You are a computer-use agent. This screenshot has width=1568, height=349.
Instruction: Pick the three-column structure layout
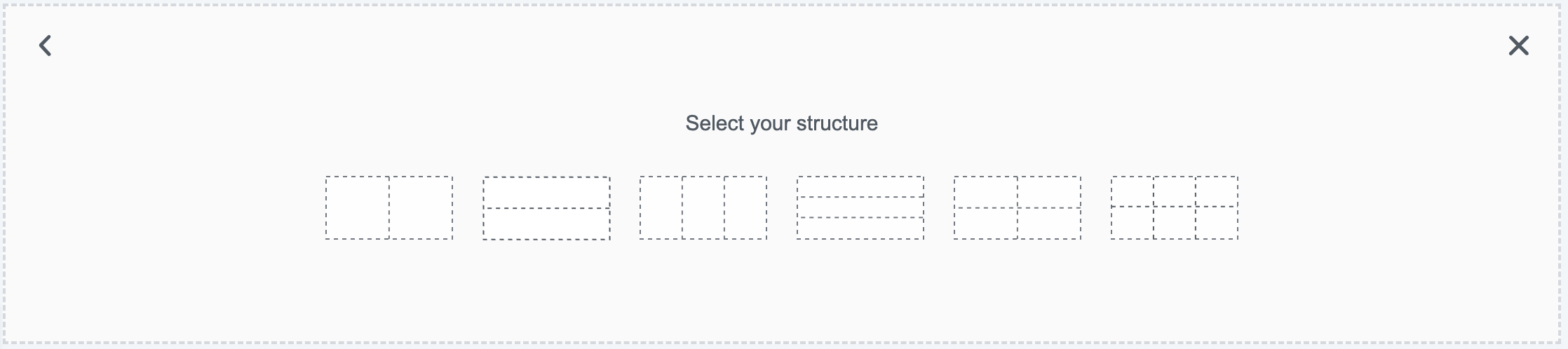(x=703, y=208)
